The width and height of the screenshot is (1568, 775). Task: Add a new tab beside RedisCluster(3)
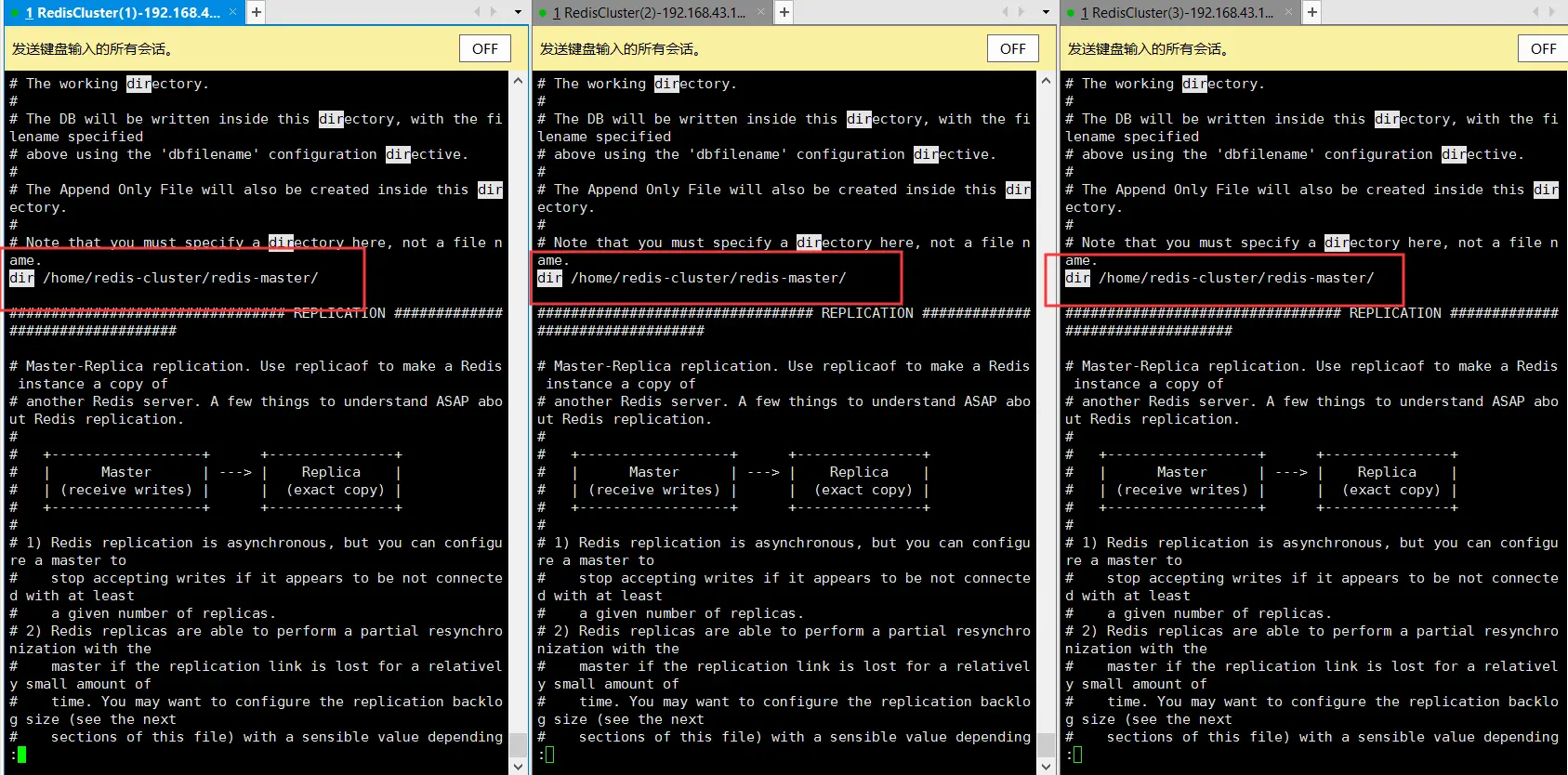(x=1312, y=12)
